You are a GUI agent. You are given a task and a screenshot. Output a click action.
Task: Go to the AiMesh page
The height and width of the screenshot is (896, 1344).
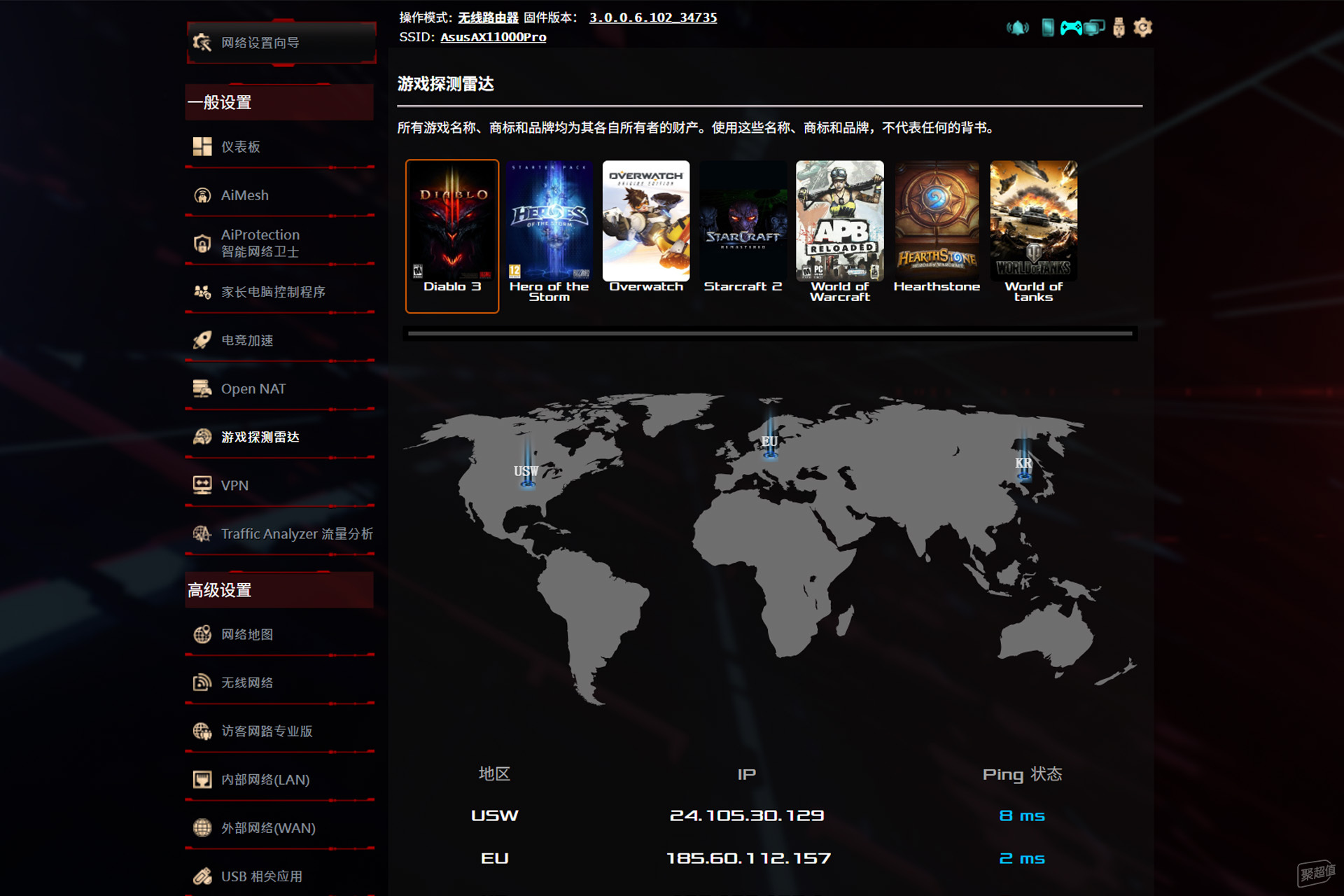tap(280, 195)
